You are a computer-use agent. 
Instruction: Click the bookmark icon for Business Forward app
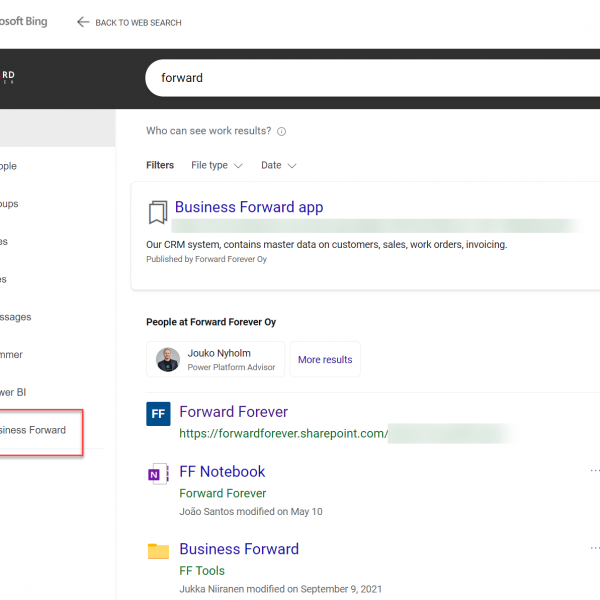click(157, 212)
